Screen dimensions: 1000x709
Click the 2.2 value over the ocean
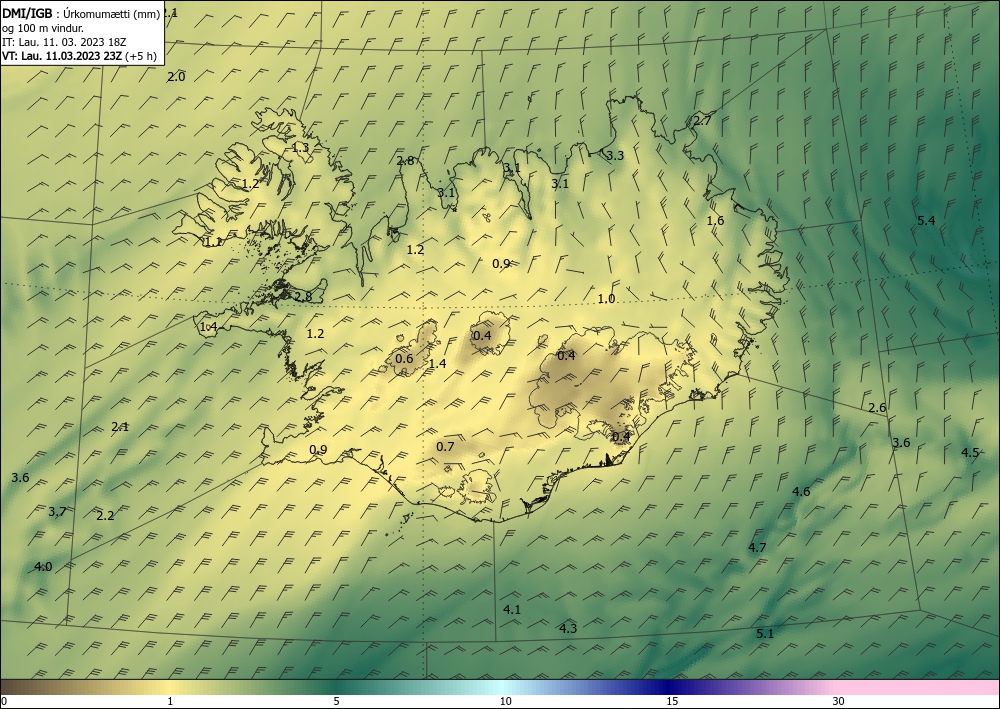click(105, 515)
